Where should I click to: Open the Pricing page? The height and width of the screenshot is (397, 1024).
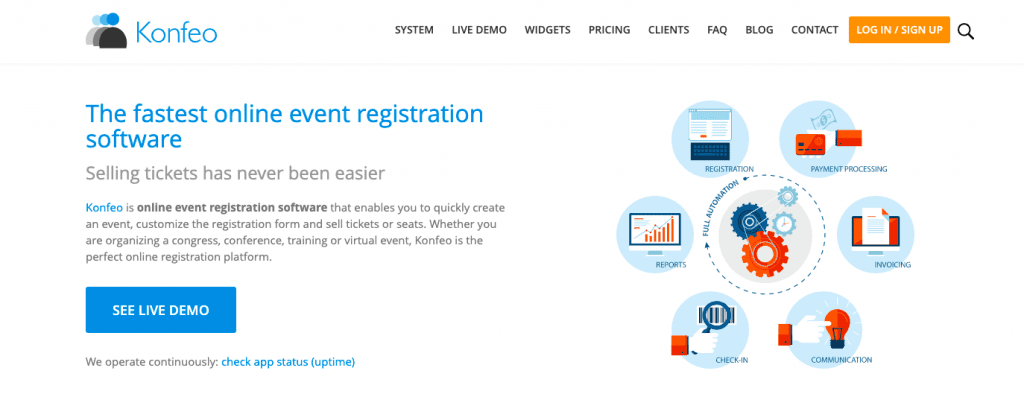(x=609, y=30)
